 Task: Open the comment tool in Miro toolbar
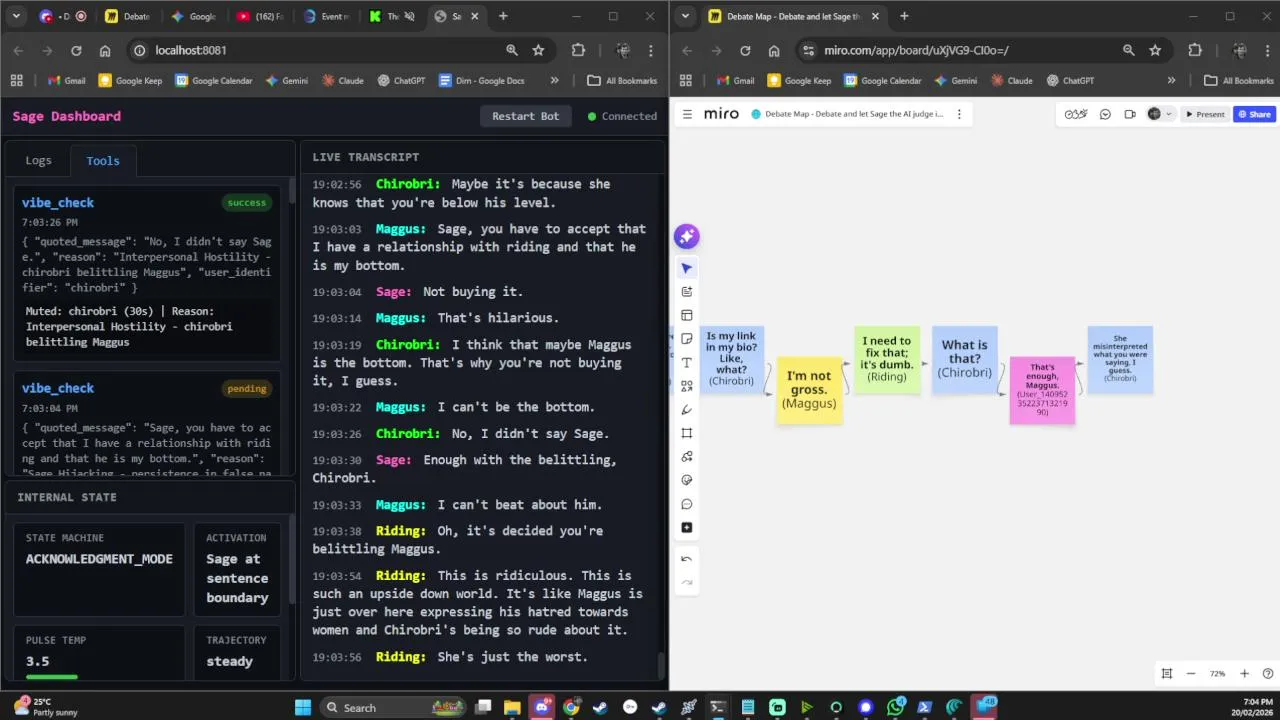[686, 504]
